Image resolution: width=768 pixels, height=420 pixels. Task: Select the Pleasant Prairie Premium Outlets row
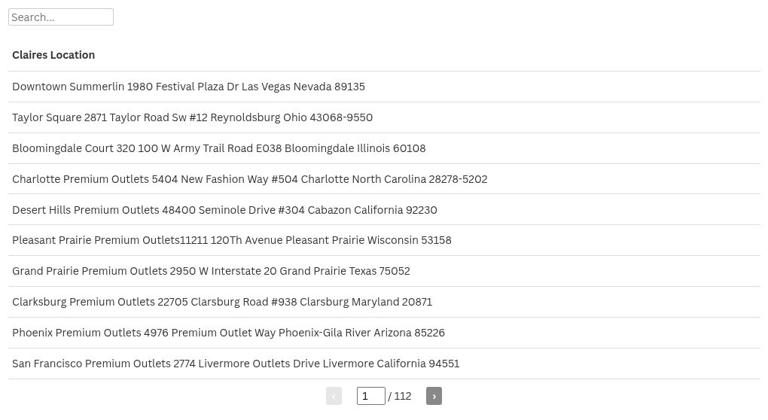384,240
